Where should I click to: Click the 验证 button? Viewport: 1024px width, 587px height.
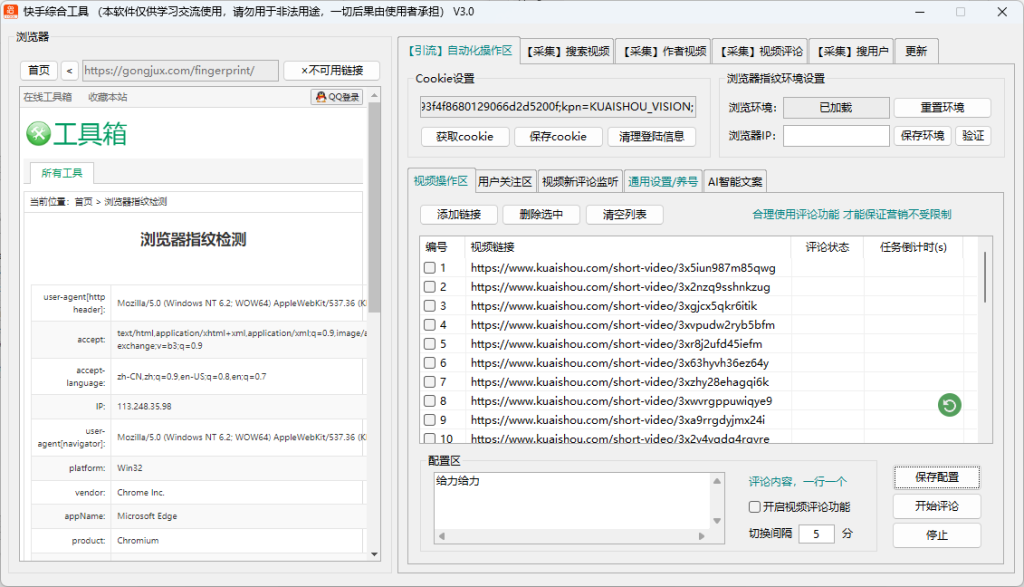pos(972,134)
